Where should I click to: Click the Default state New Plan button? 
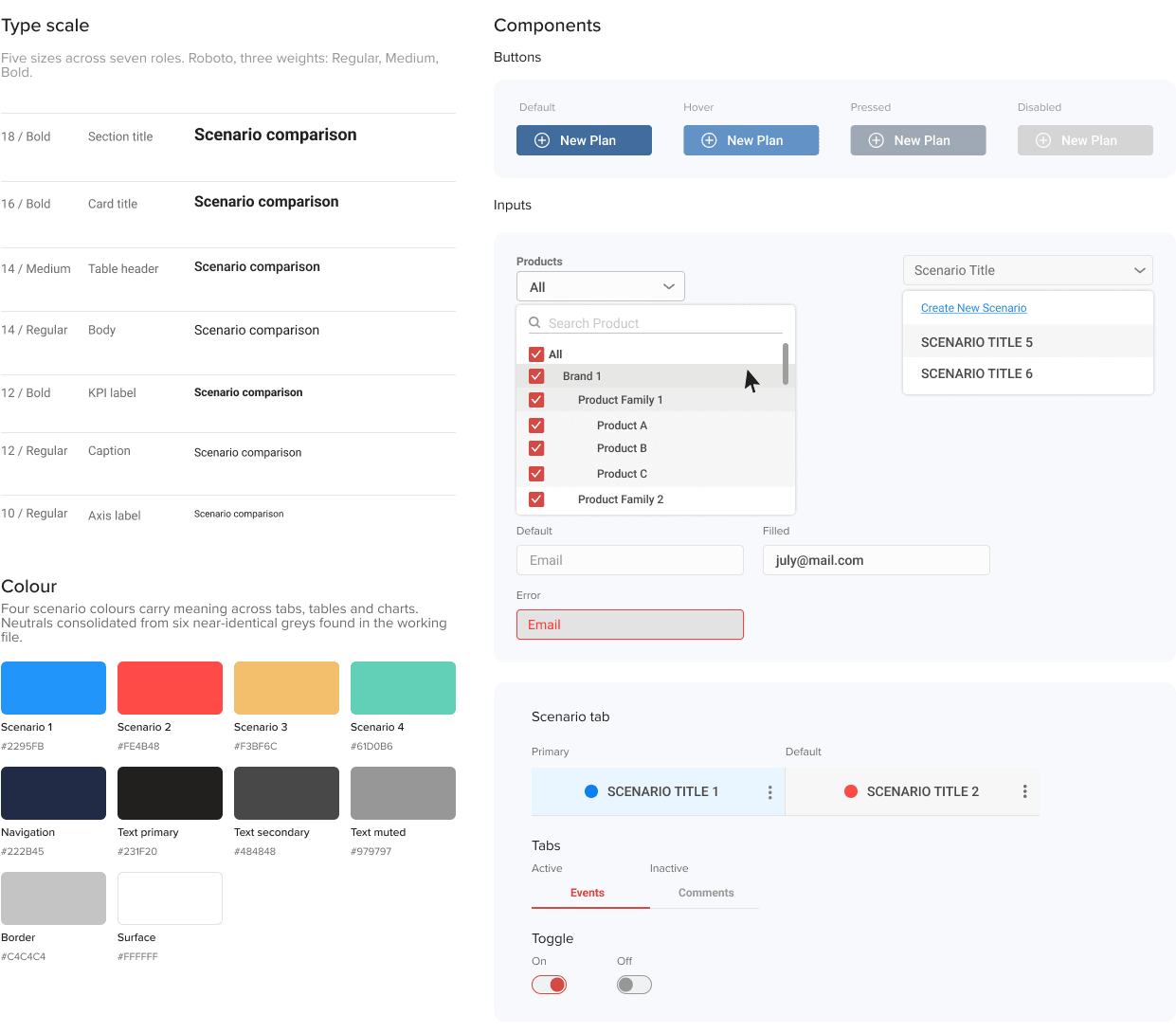tap(584, 140)
